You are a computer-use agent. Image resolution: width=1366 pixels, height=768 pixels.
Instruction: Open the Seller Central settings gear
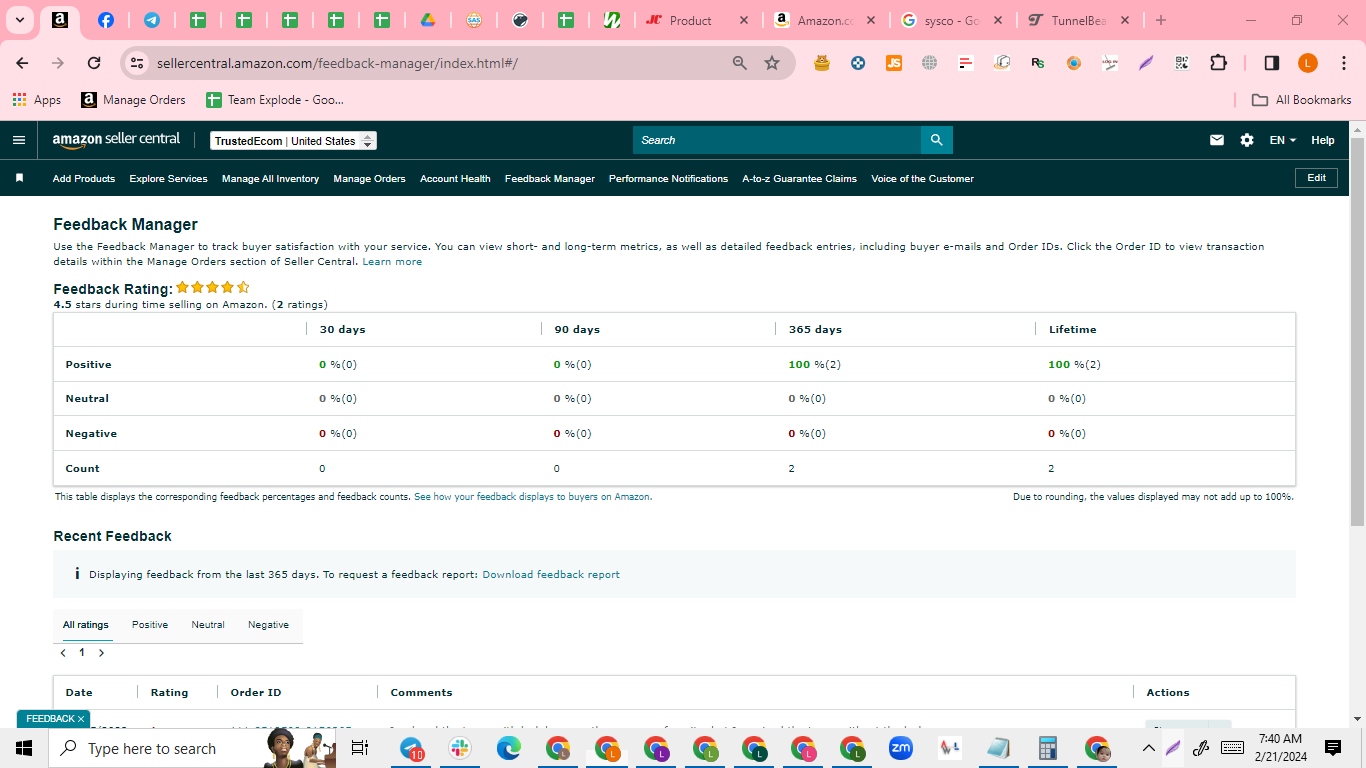coord(1247,140)
